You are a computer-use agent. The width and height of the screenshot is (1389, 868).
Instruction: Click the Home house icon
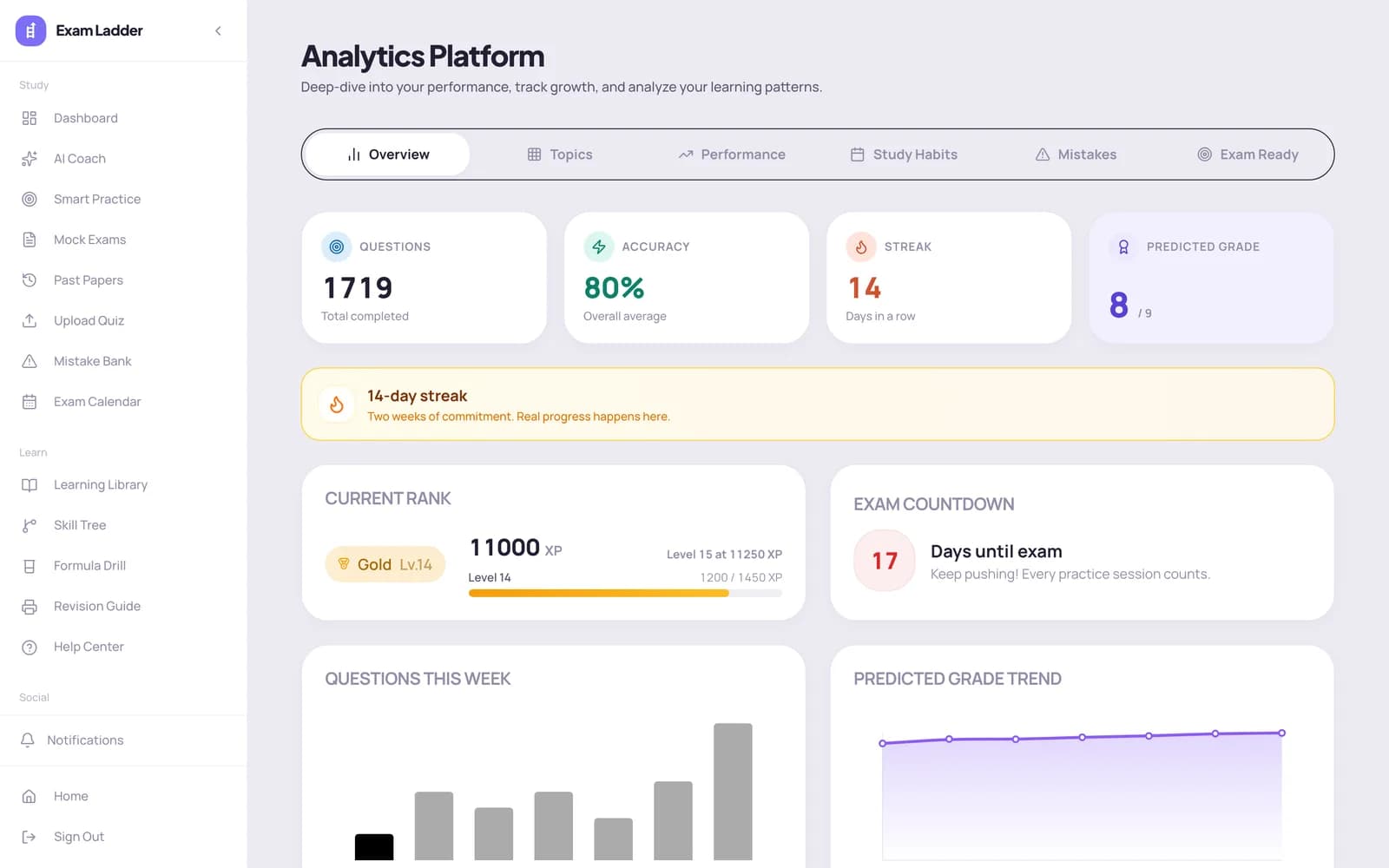click(x=30, y=796)
